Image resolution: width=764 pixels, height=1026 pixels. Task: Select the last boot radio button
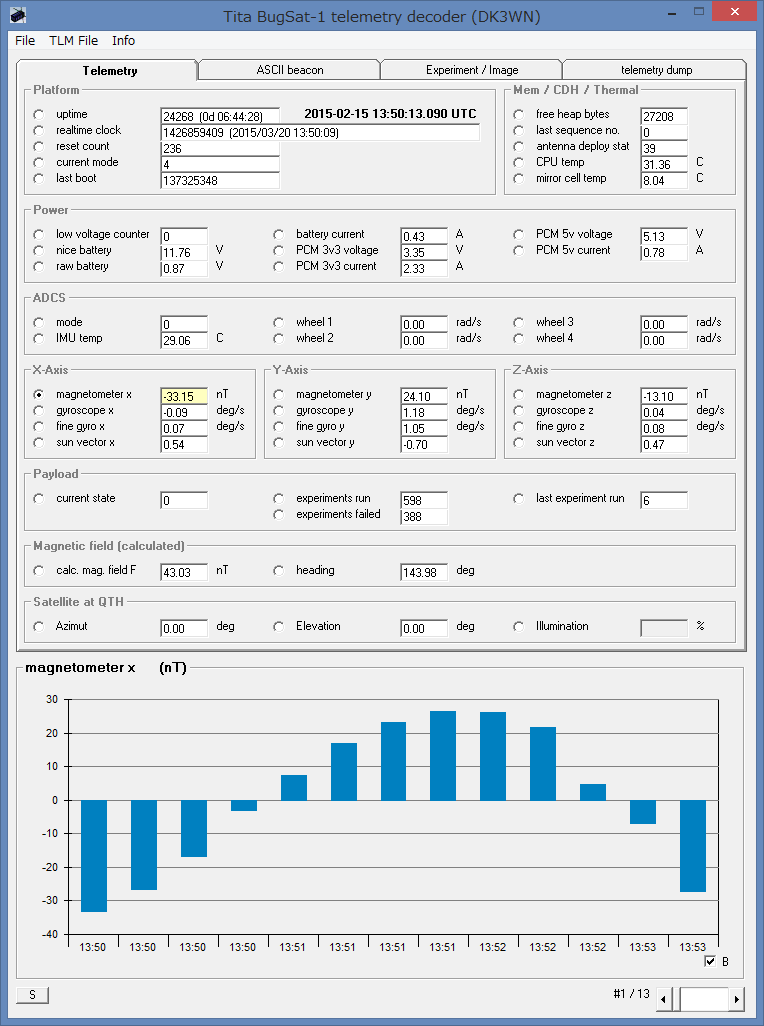click(x=39, y=179)
